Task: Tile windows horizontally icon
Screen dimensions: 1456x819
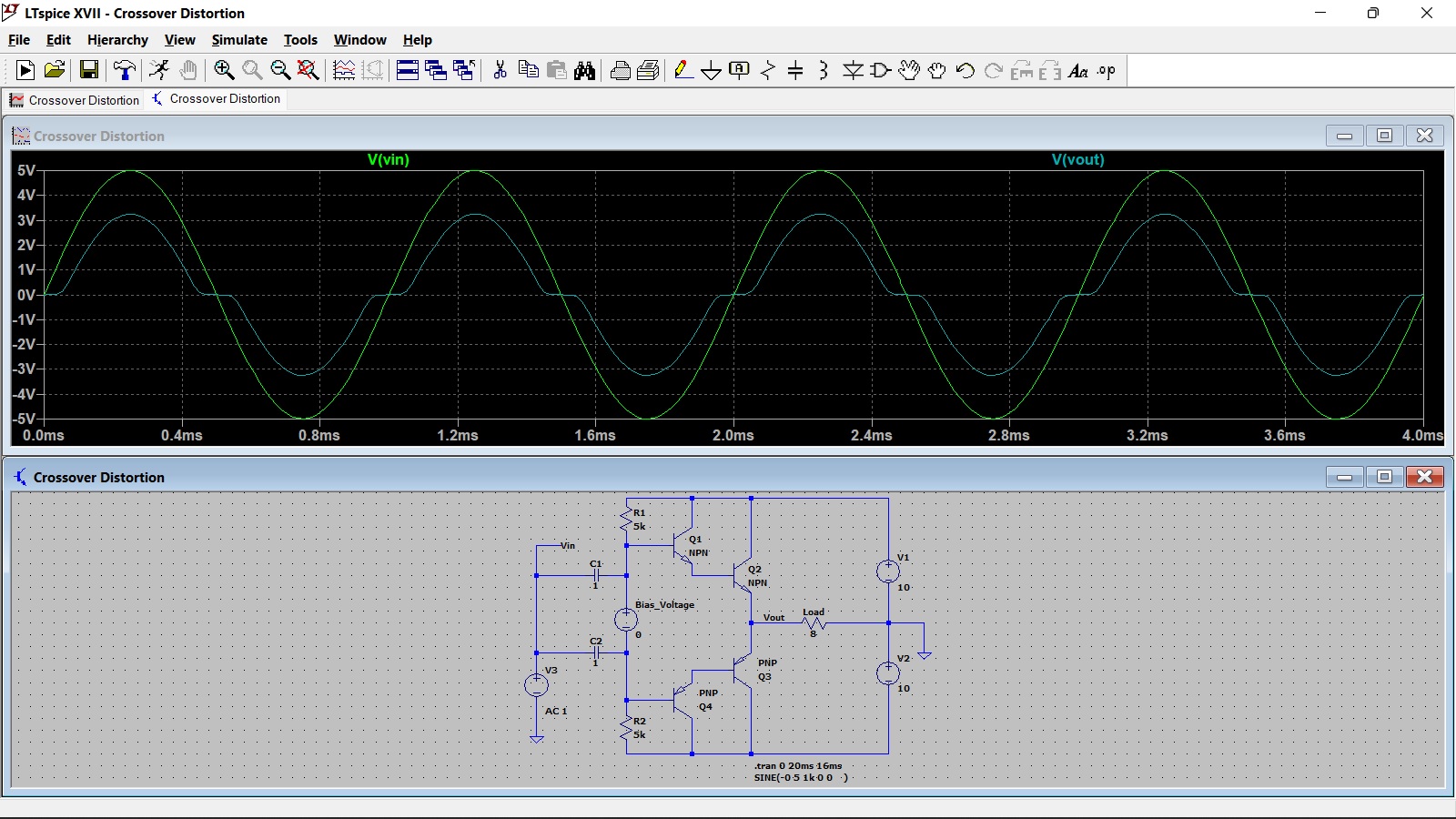Action: [408, 70]
